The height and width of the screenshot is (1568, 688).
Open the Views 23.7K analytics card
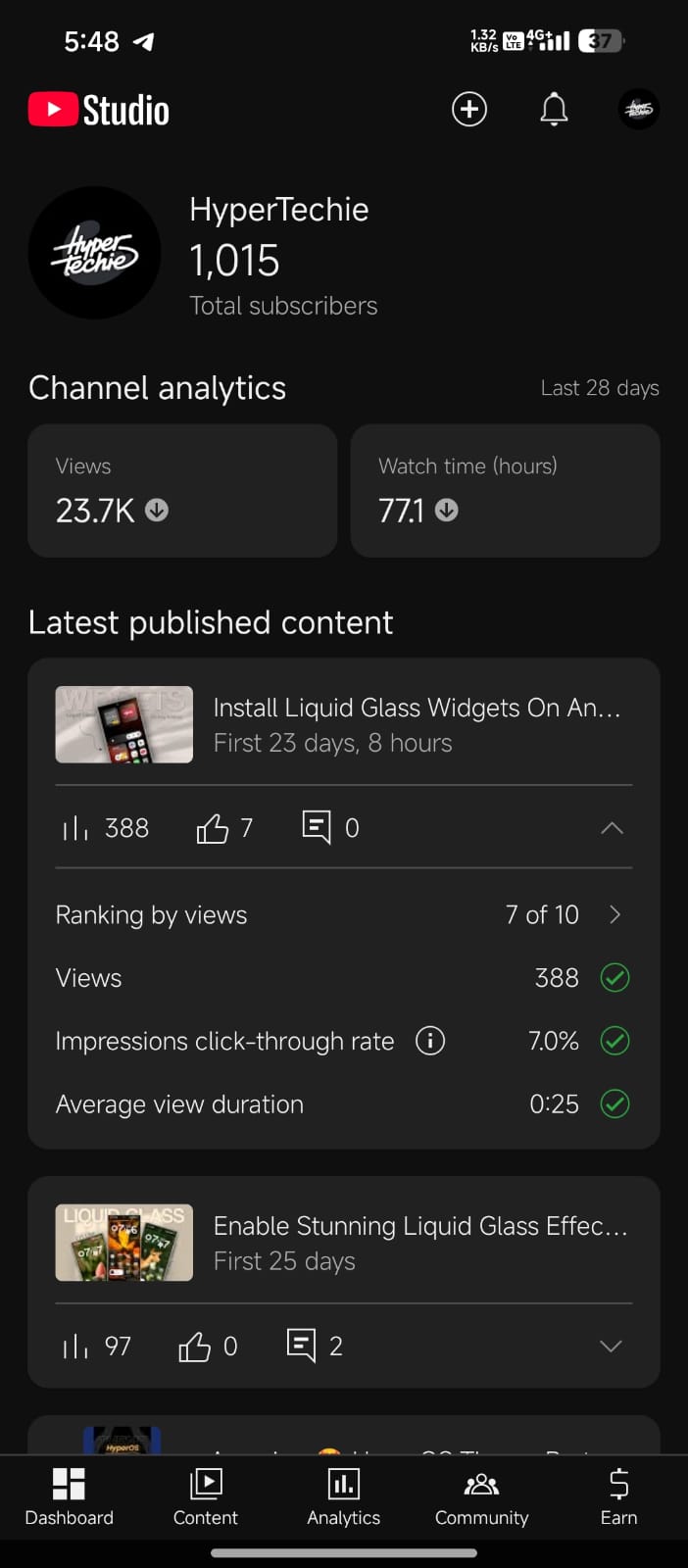click(182, 490)
